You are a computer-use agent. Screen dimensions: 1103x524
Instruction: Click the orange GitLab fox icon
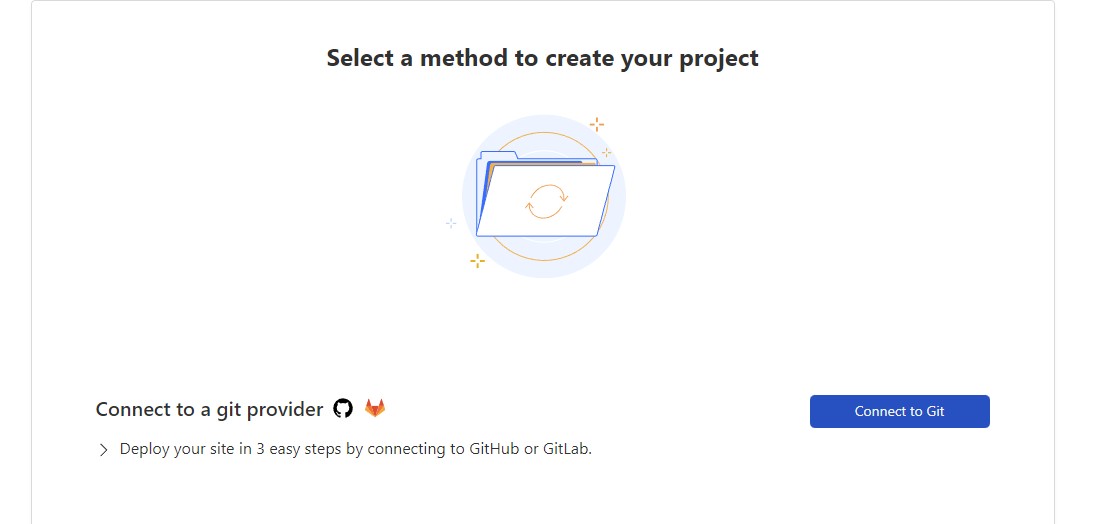coord(375,408)
